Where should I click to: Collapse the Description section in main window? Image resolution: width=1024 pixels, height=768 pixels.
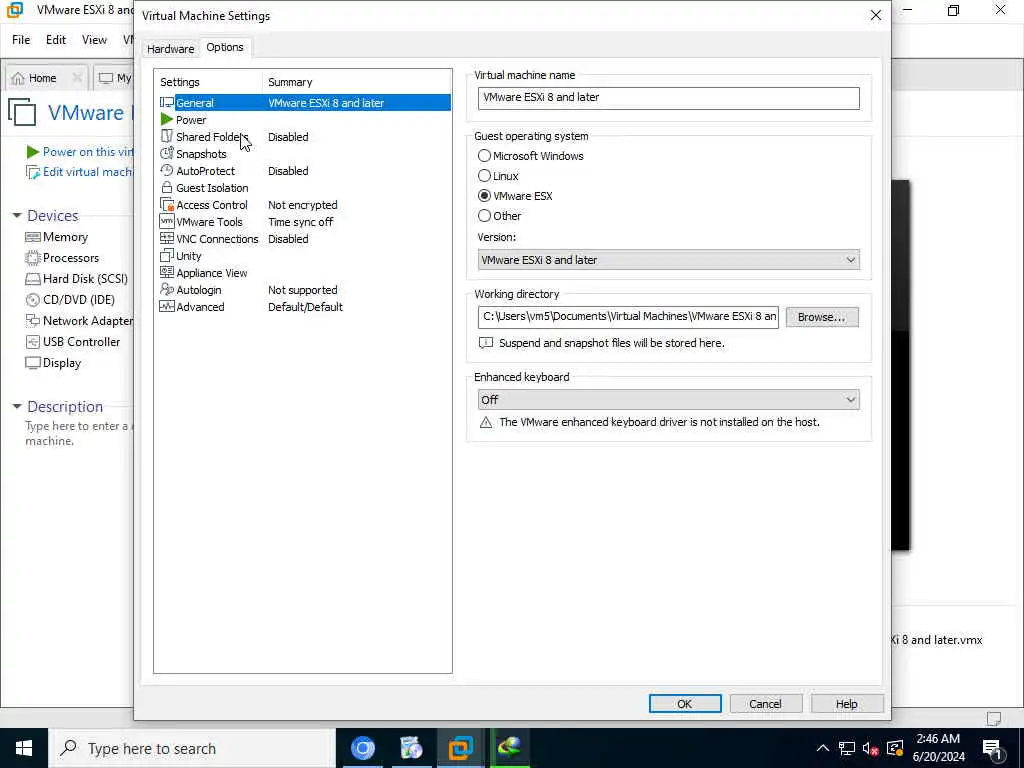pyautogui.click(x=17, y=406)
